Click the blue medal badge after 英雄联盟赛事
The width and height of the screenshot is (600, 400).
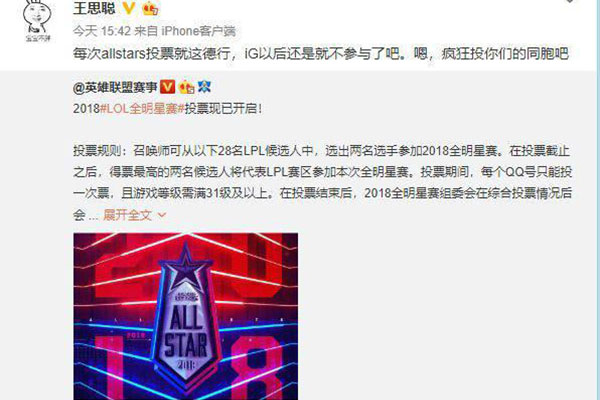[204, 87]
